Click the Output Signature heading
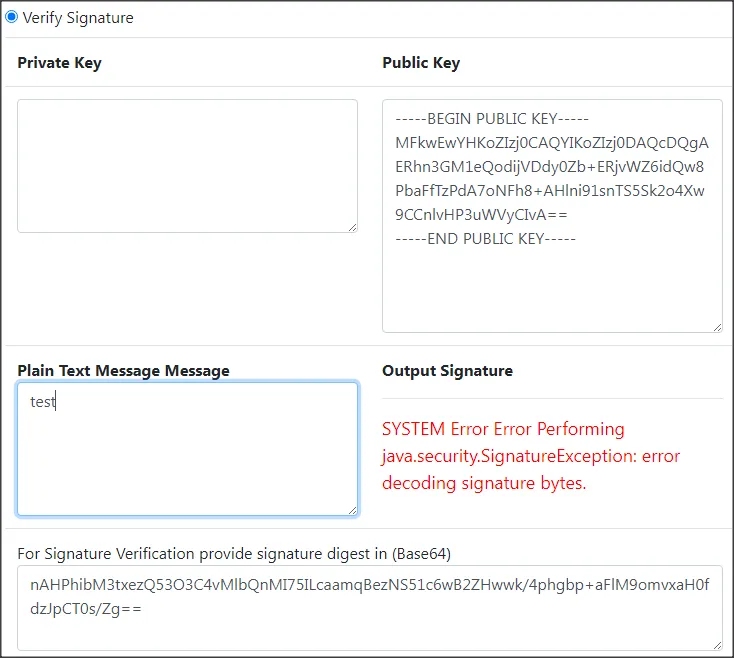Screen dimensions: 734x658 click(447, 371)
